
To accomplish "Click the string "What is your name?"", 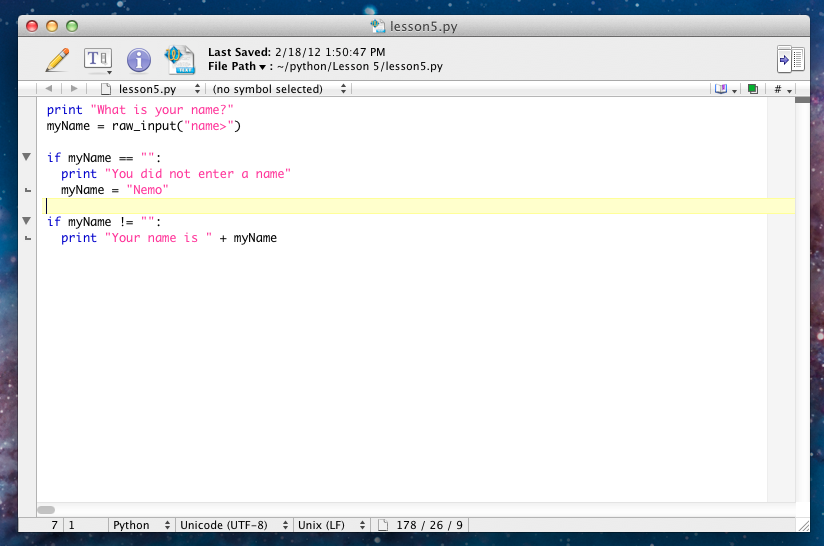I will (x=162, y=110).
